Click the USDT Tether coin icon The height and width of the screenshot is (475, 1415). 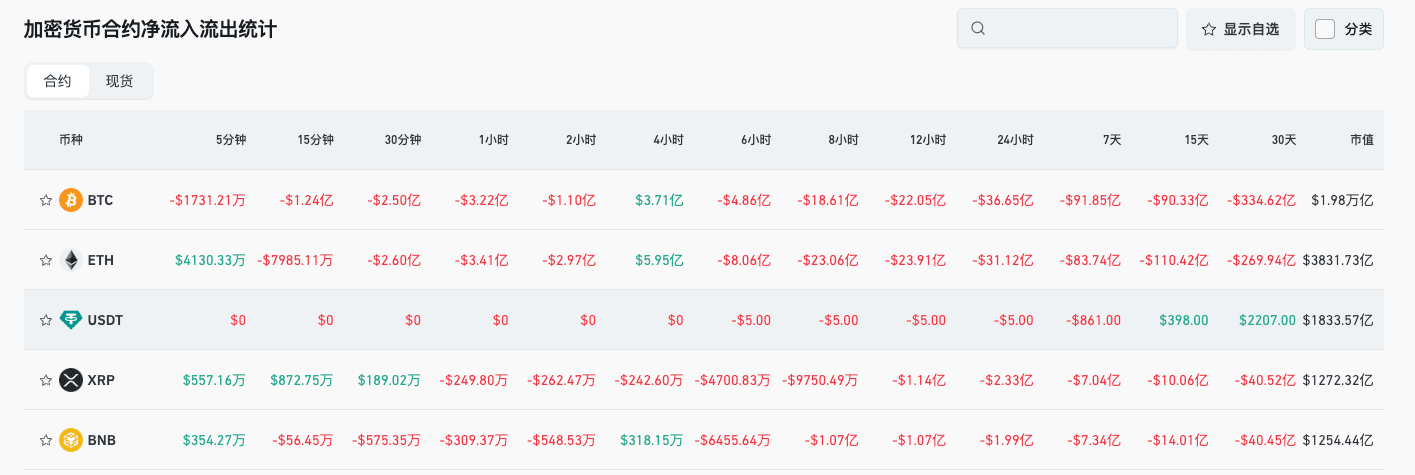(71, 320)
